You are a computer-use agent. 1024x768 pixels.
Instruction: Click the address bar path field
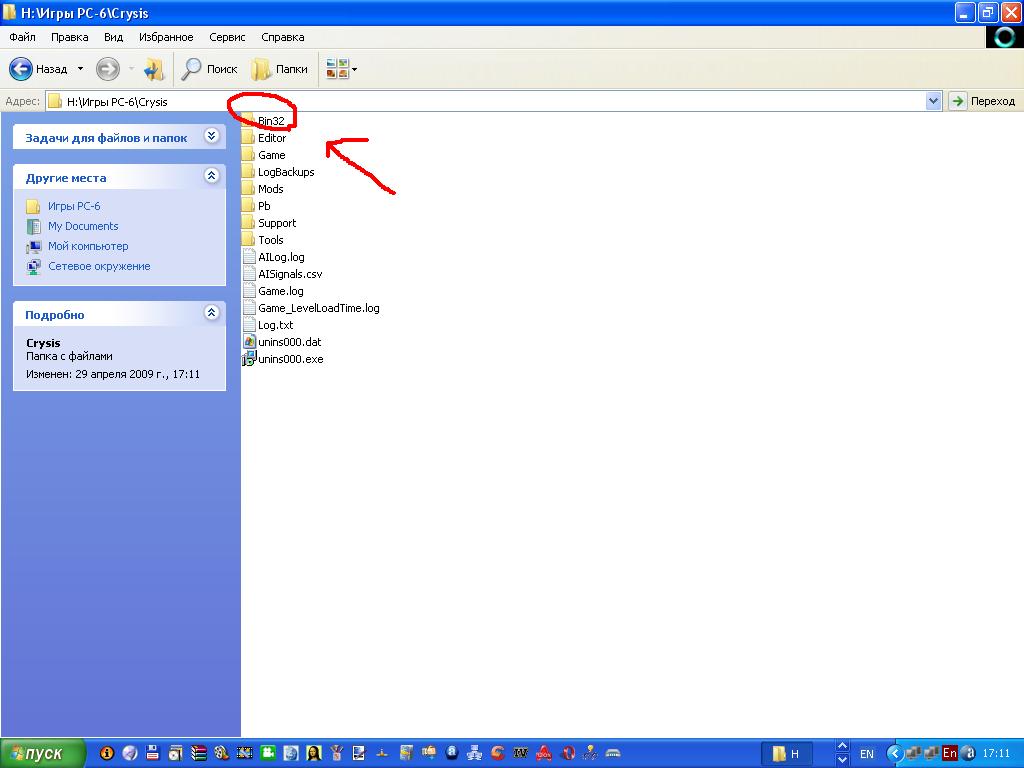click(x=486, y=101)
